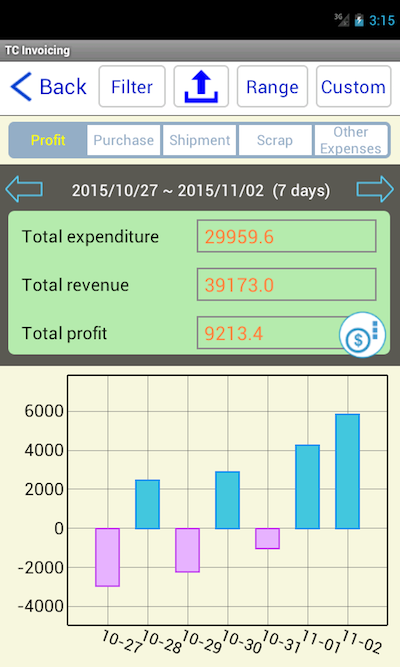Image resolution: width=400 pixels, height=667 pixels.
Task: Tap the date range label text
Action: 200,190
